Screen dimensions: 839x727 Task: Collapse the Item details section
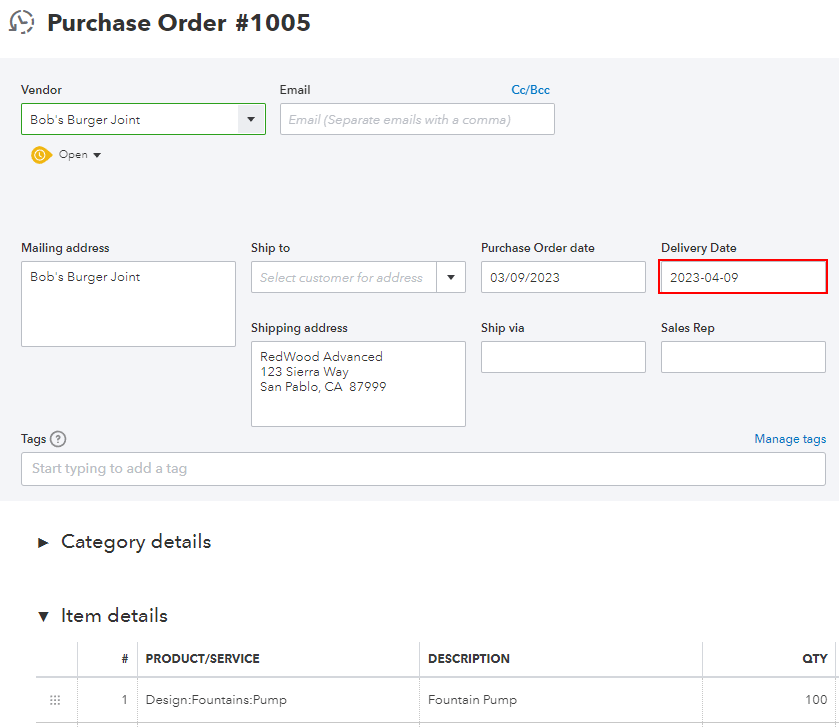pyautogui.click(x=43, y=616)
